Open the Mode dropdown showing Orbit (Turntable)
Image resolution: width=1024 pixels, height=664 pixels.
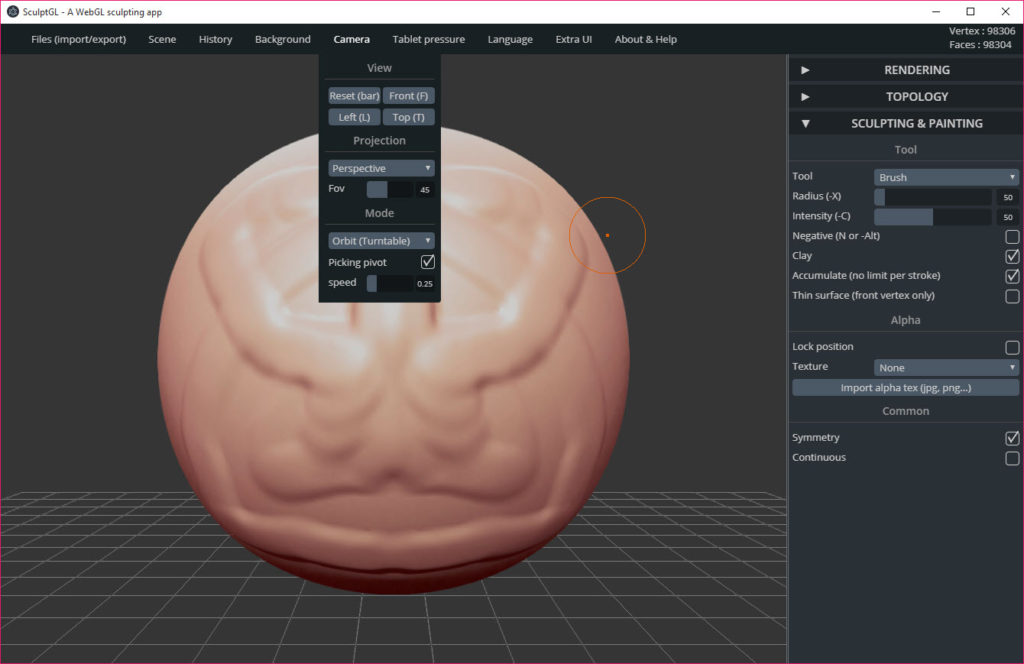(x=379, y=240)
